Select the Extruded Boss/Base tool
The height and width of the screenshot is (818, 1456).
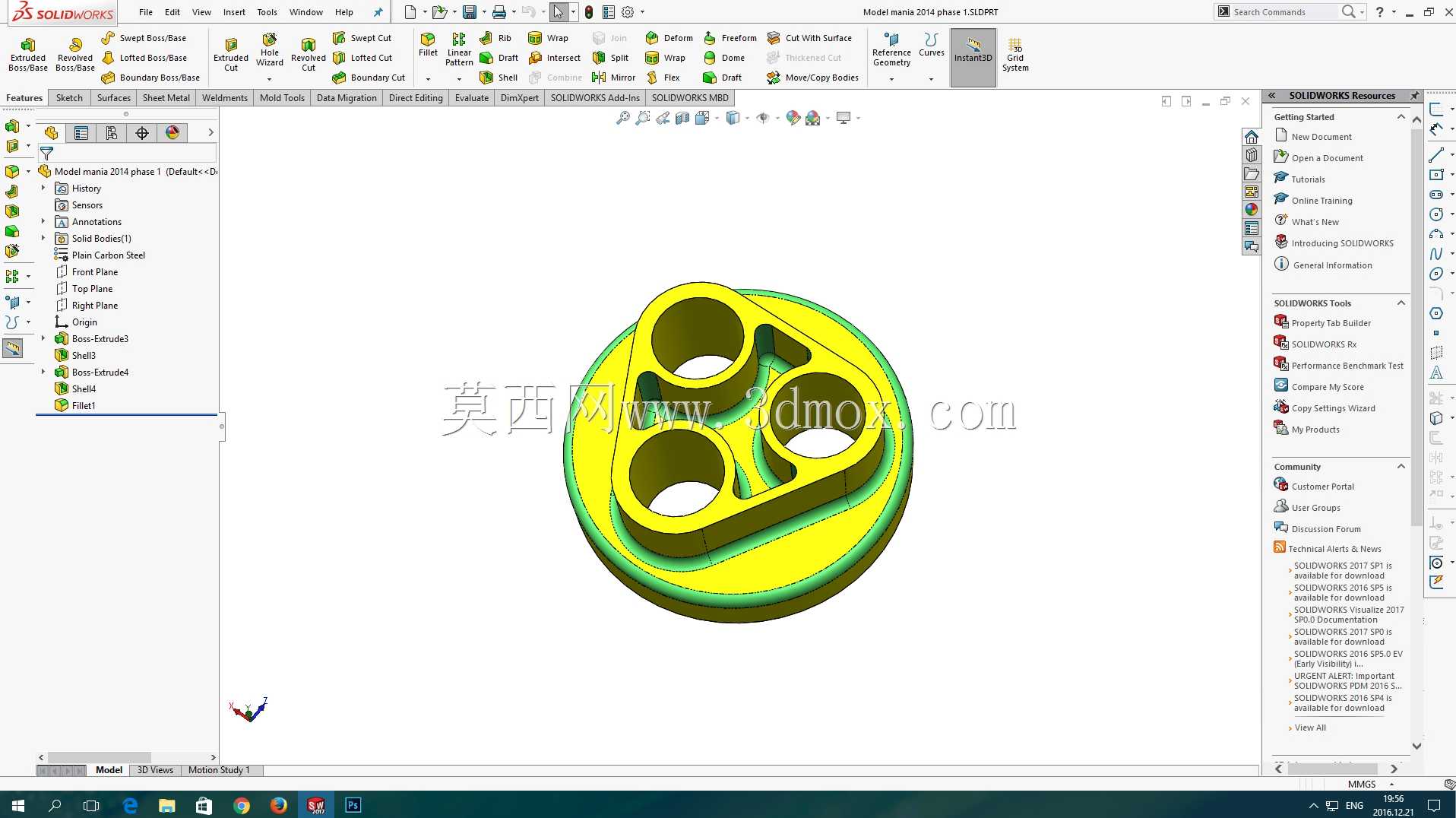point(28,55)
